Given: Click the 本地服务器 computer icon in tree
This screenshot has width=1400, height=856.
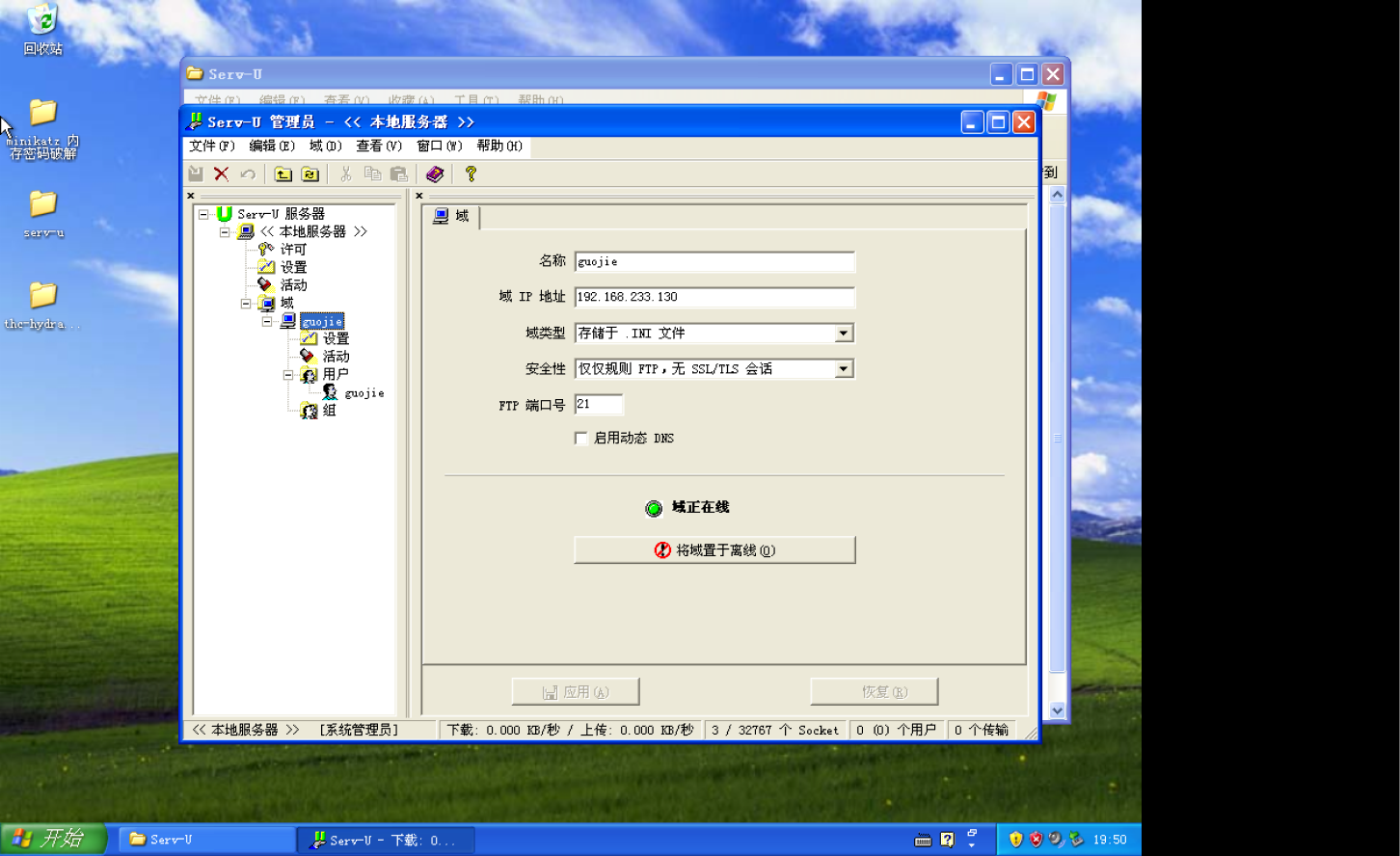Looking at the screenshot, I should pyautogui.click(x=246, y=231).
